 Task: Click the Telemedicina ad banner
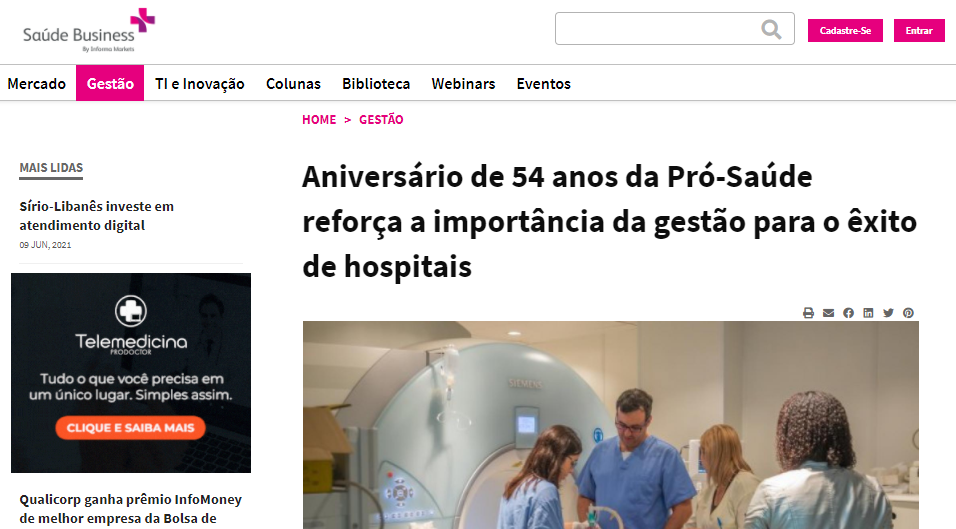coord(131,373)
